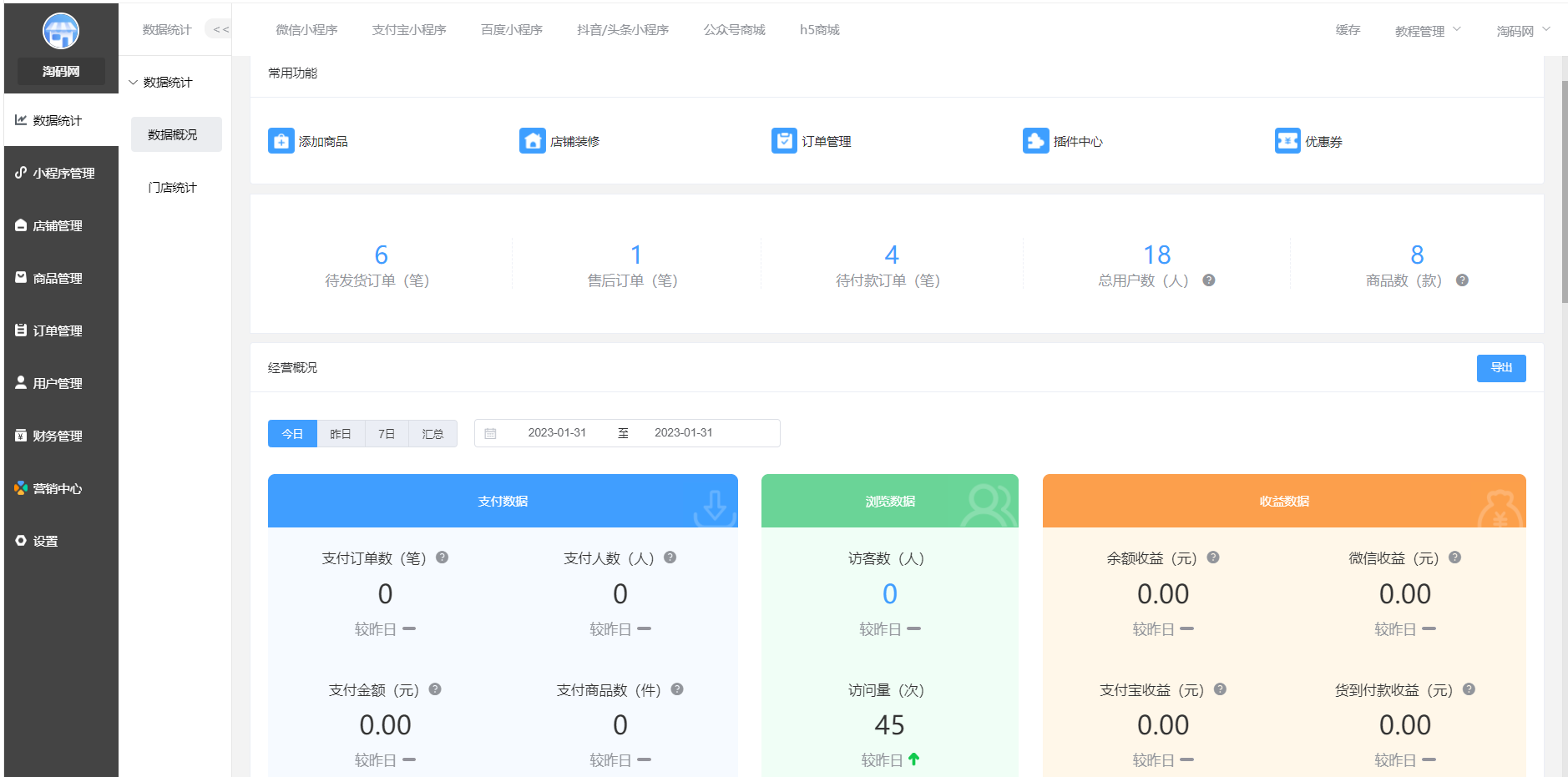Switch to 微信小程序 tab

tap(306, 30)
